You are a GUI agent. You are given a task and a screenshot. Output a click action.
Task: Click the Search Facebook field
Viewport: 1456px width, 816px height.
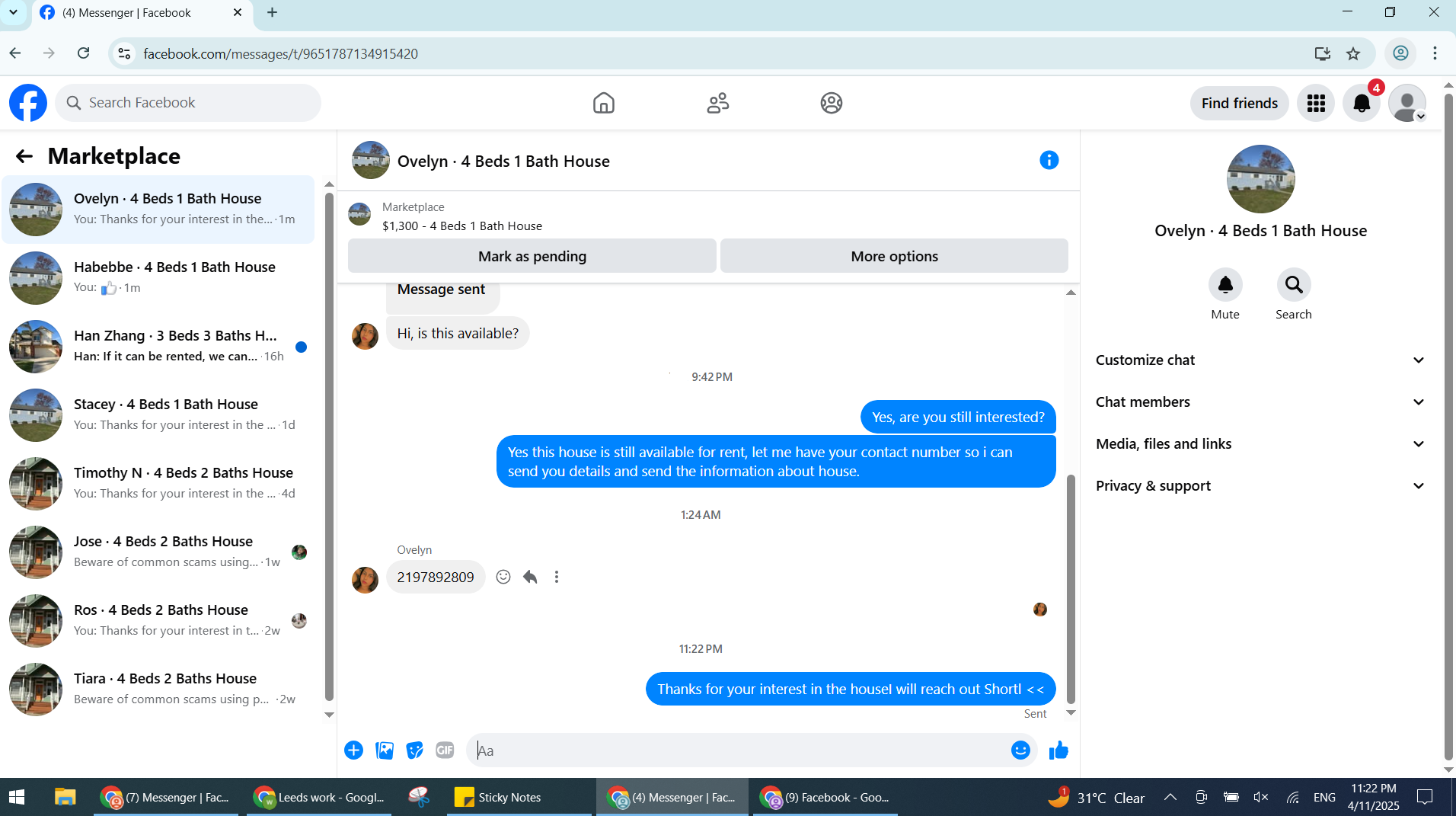click(188, 103)
